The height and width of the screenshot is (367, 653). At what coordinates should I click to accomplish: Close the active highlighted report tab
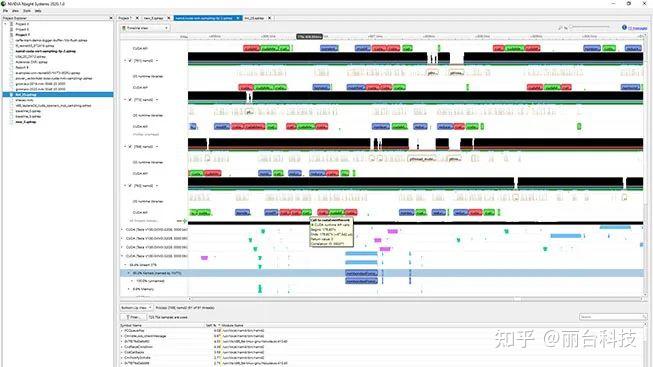[238, 18]
